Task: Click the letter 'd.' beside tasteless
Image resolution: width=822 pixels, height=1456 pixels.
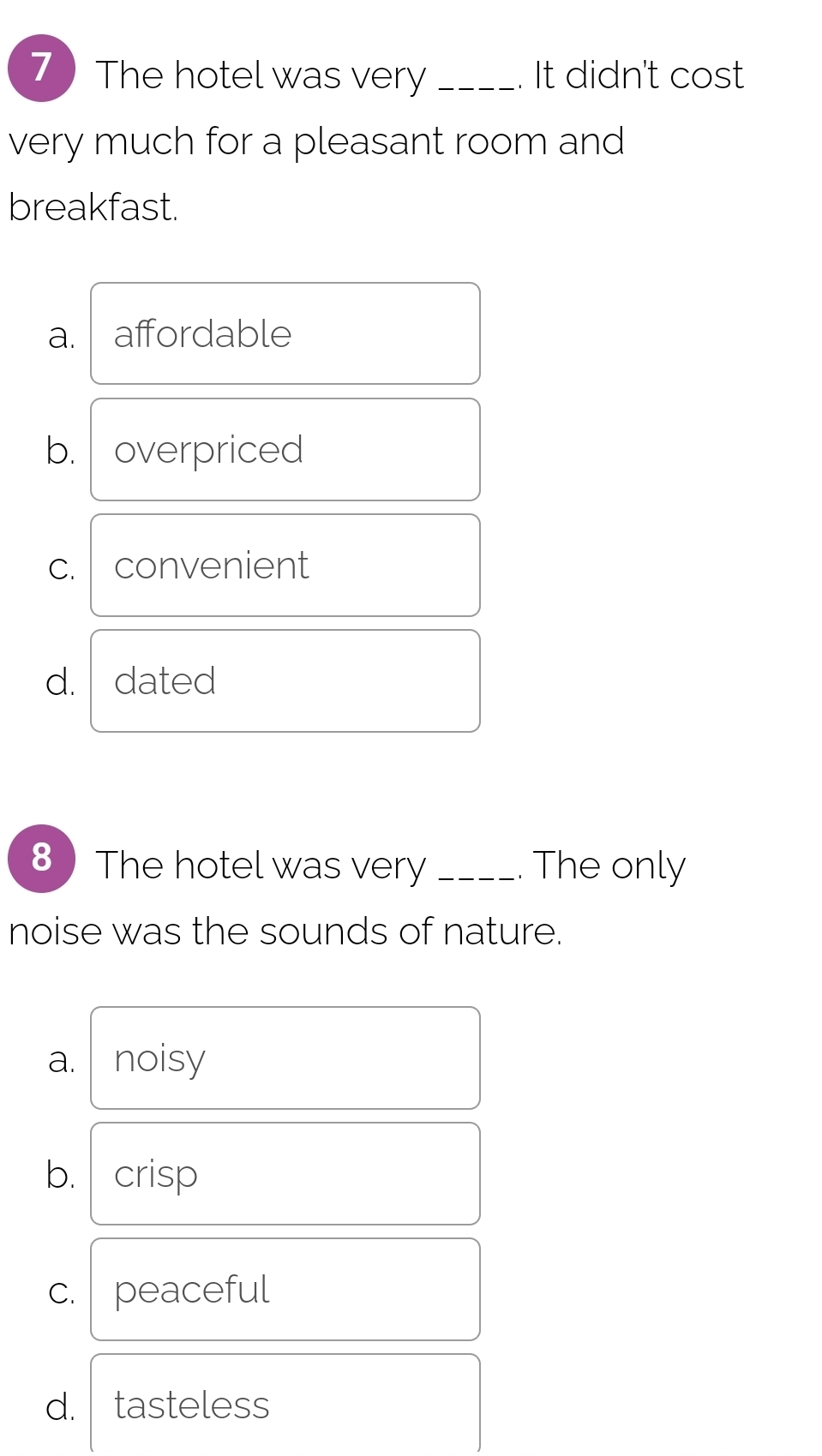Action: pyautogui.click(x=61, y=1406)
